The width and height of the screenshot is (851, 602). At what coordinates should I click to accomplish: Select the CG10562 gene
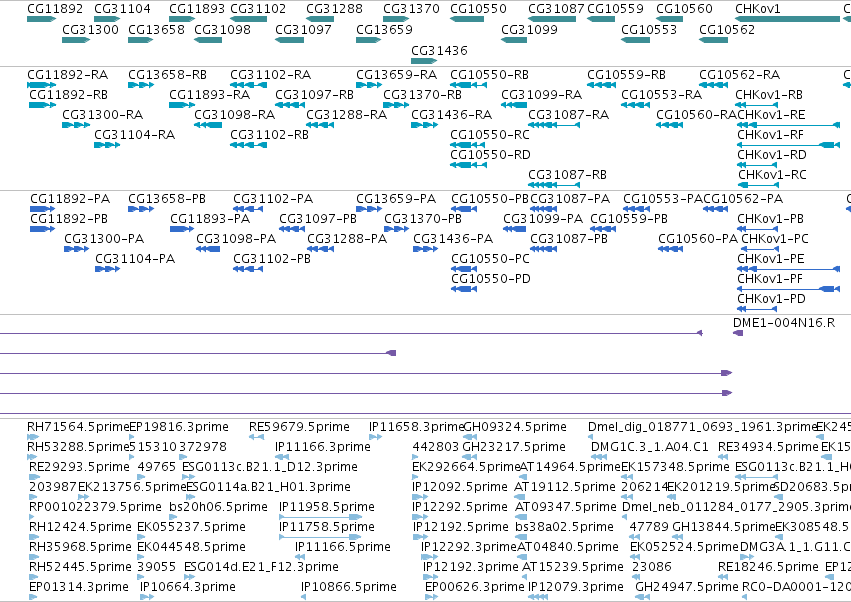pyautogui.click(x=714, y=40)
